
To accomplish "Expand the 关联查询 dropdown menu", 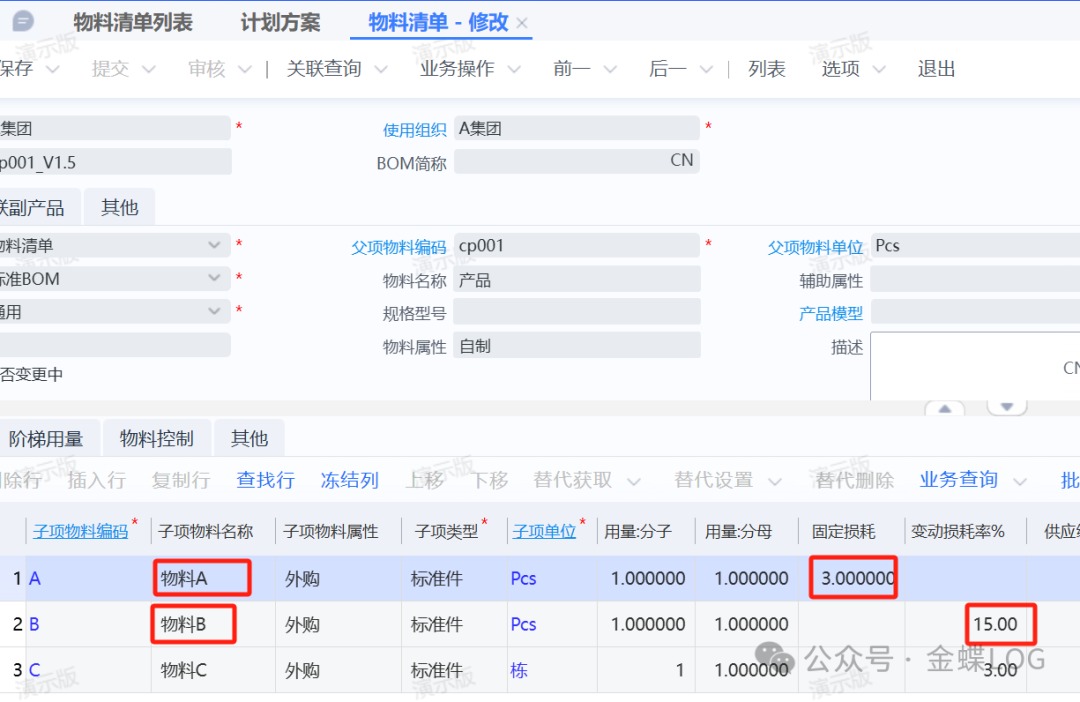I will click(381, 69).
